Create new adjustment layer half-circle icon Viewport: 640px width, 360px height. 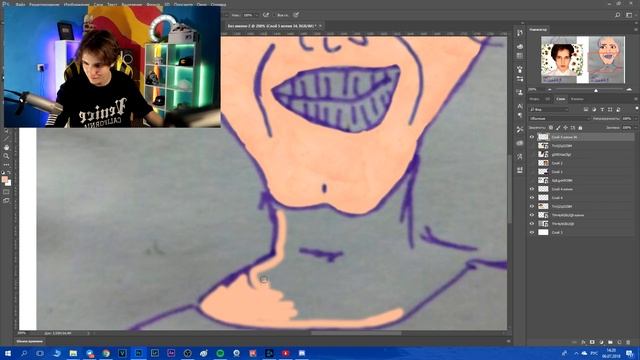[601, 342]
